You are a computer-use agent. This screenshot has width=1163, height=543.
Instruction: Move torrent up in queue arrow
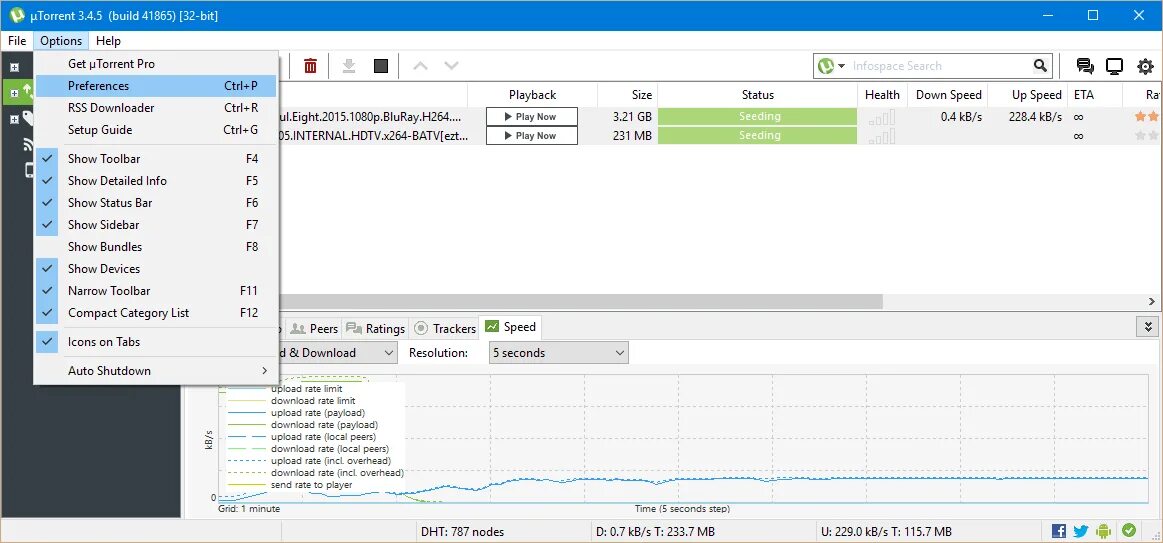click(x=421, y=66)
